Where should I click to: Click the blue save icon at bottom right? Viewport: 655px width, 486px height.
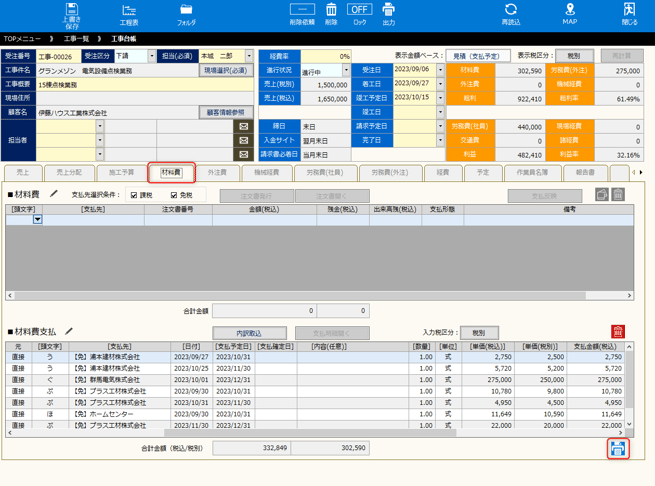click(618, 449)
